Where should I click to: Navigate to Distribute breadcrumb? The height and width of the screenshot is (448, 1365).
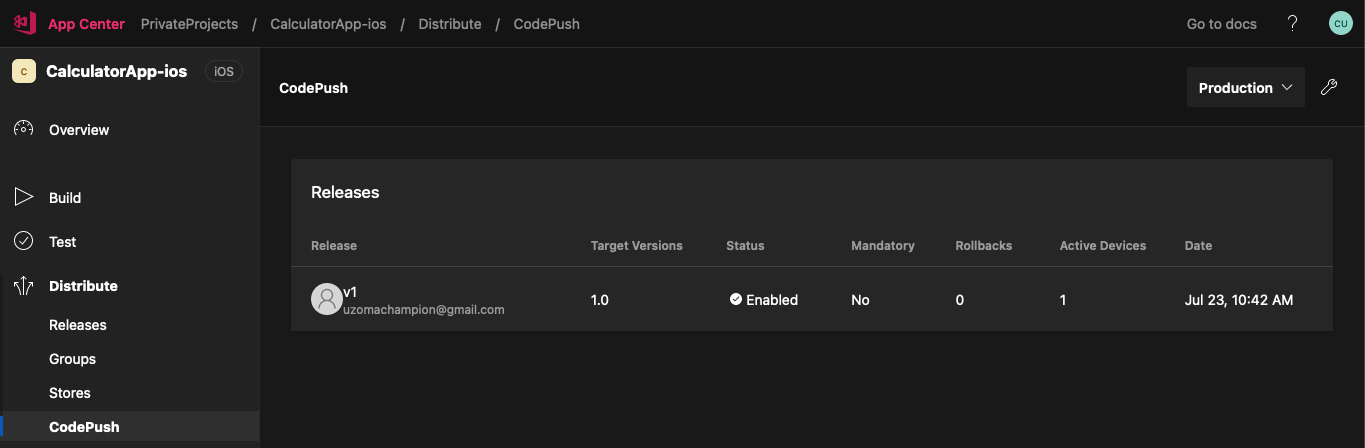pyautogui.click(x=450, y=23)
